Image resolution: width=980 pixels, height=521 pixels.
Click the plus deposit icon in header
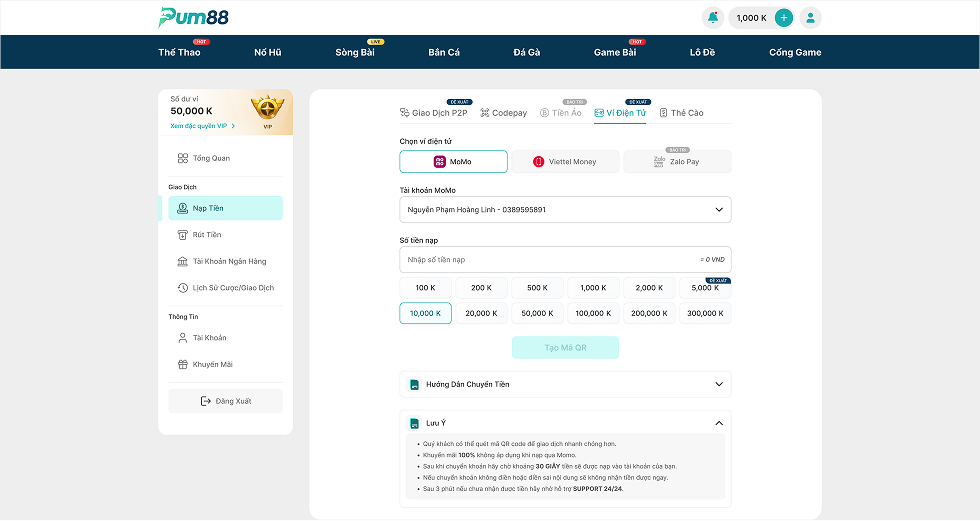click(x=784, y=17)
